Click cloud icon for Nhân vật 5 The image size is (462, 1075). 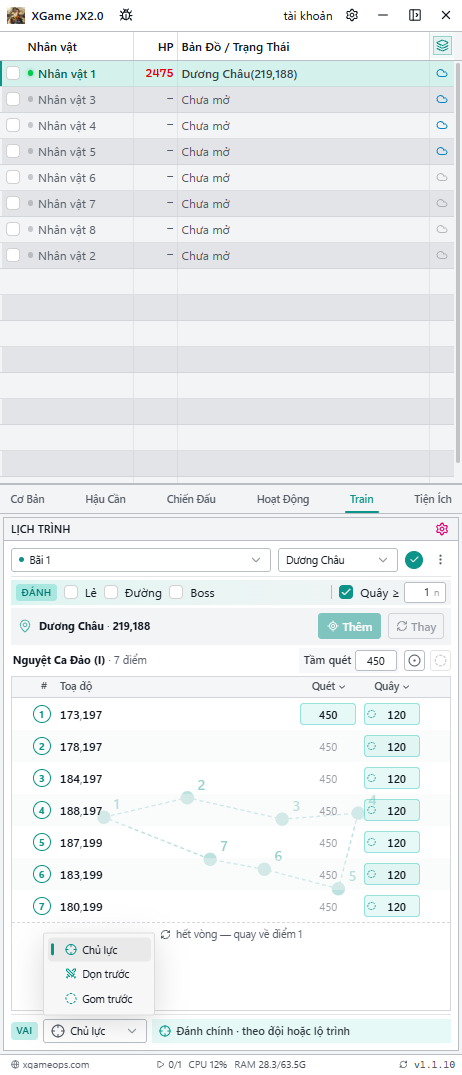442,152
